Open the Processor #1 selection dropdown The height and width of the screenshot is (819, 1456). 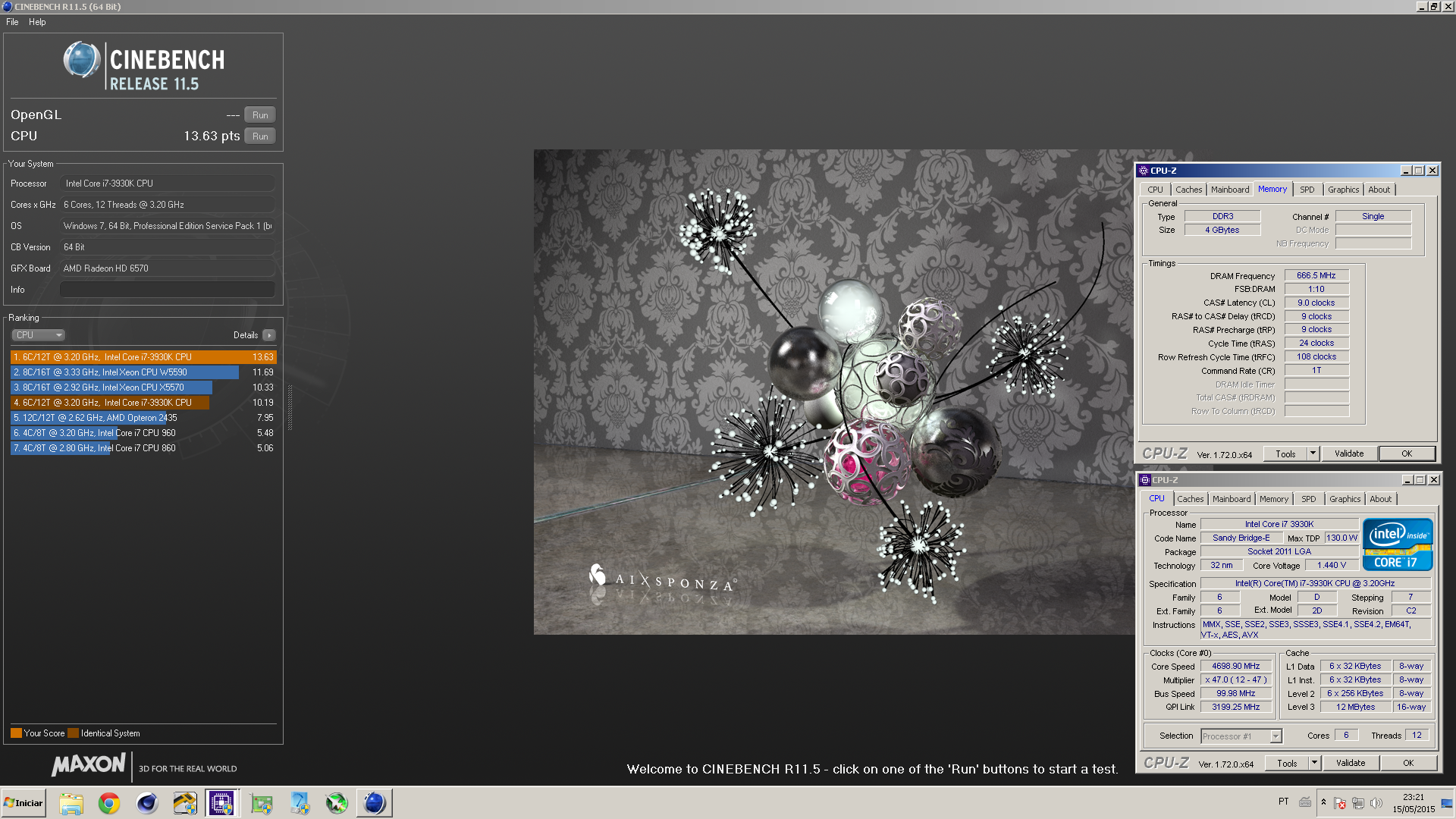click(x=1241, y=736)
